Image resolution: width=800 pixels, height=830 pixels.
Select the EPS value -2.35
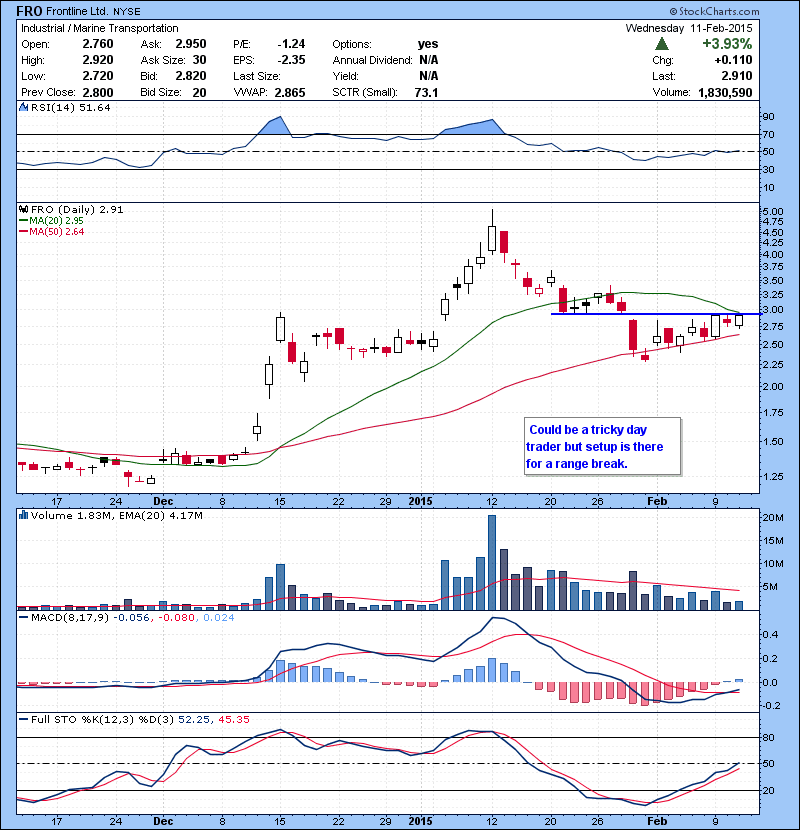click(x=292, y=60)
